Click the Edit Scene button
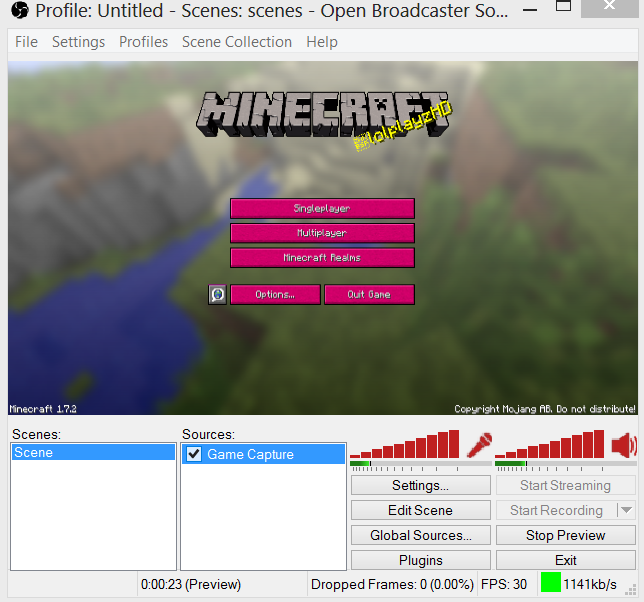The width and height of the screenshot is (644, 602). click(x=421, y=510)
